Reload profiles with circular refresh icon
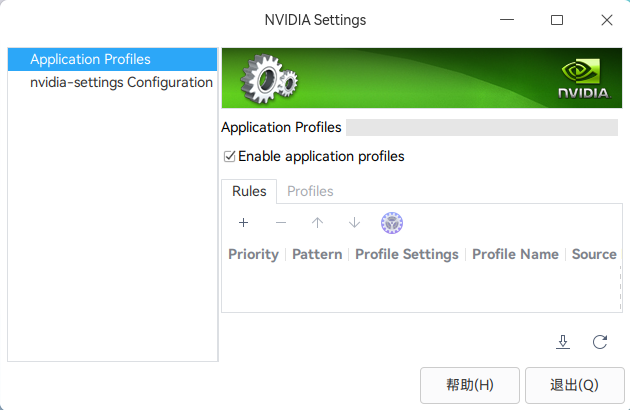The width and height of the screenshot is (630, 410). click(x=600, y=342)
